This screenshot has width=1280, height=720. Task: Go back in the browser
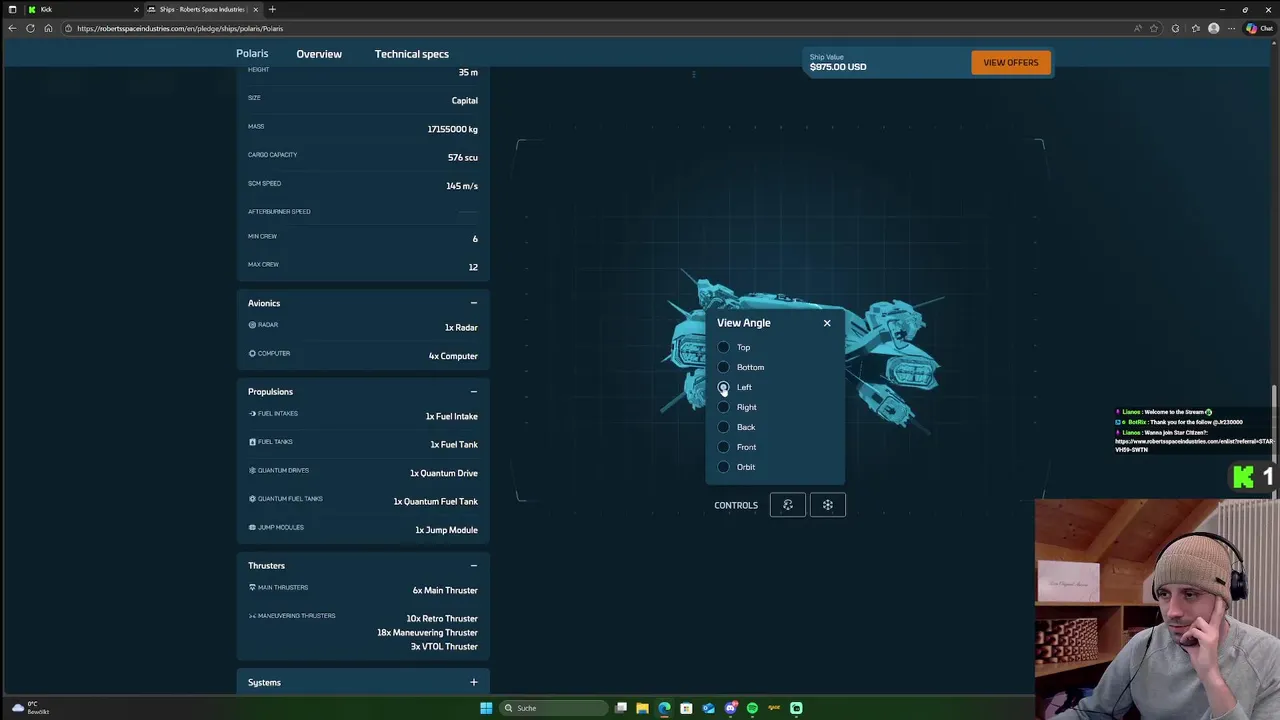pyautogui.click(x=12, y=28)
